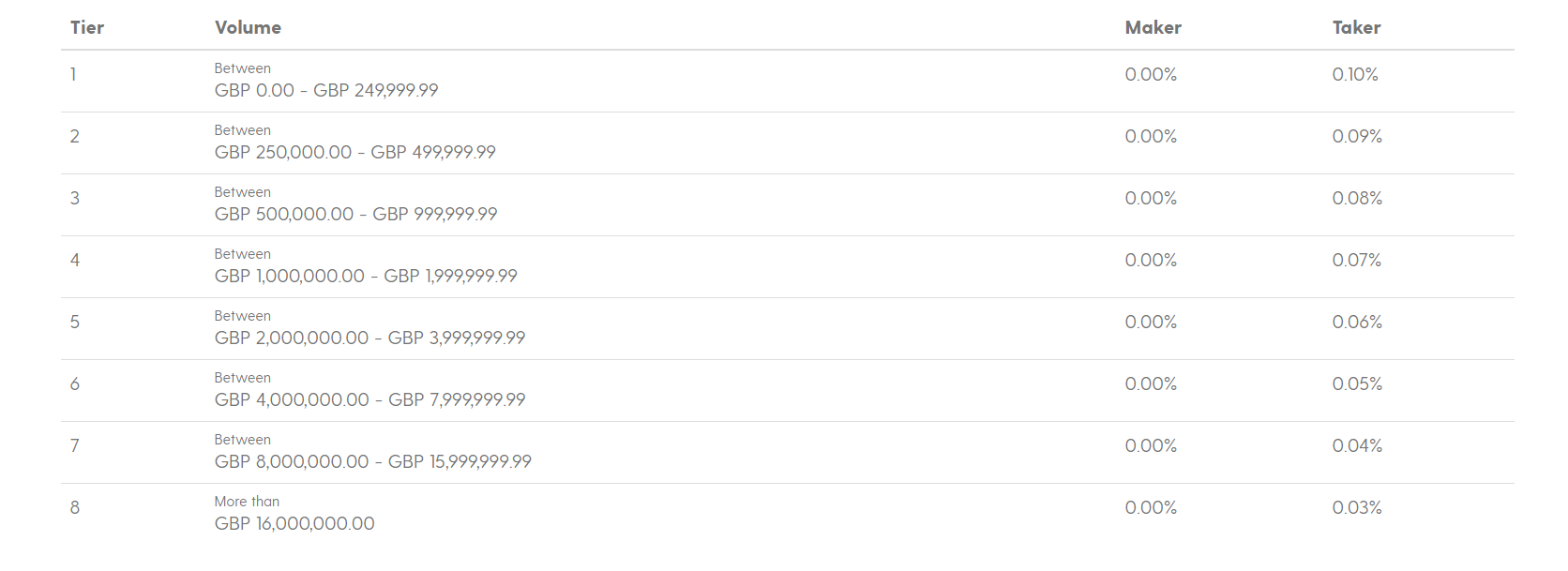The height and width of the screenshot is (571, 1568).
Task: Select the GBP 16,000,000.00 volume text
Action: (x=294, y=523)
